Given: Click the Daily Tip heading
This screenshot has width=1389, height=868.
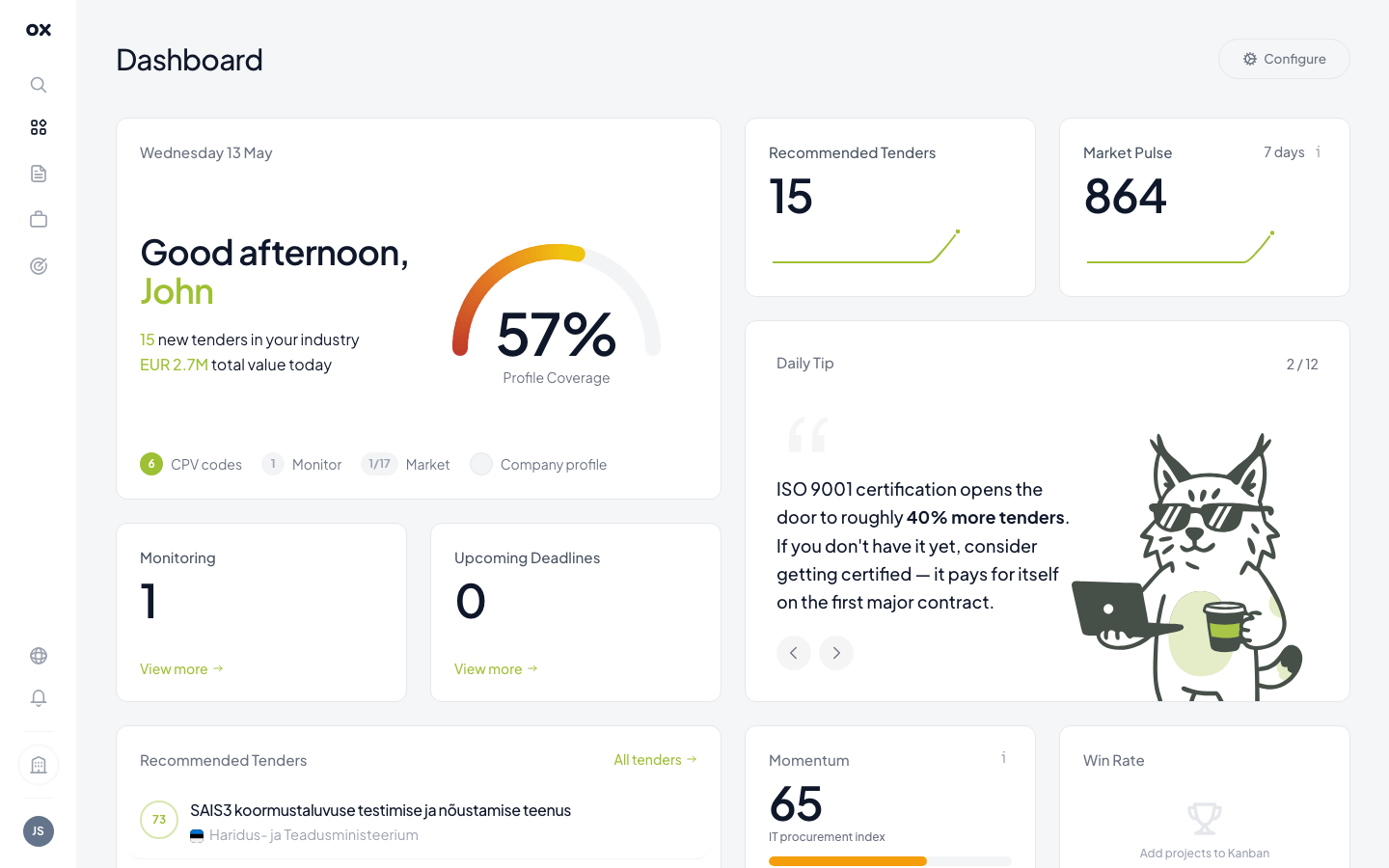Looking at the screenshot, I should 805,364.
